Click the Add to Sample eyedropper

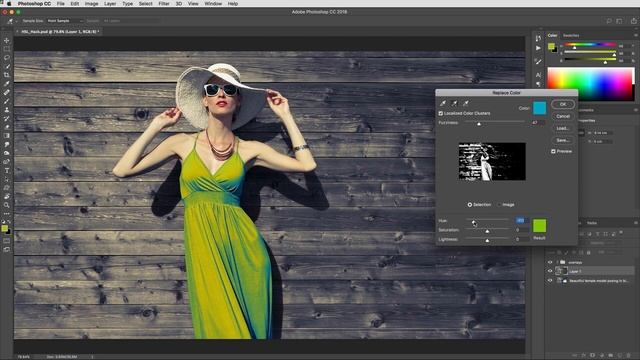(454, 103)
